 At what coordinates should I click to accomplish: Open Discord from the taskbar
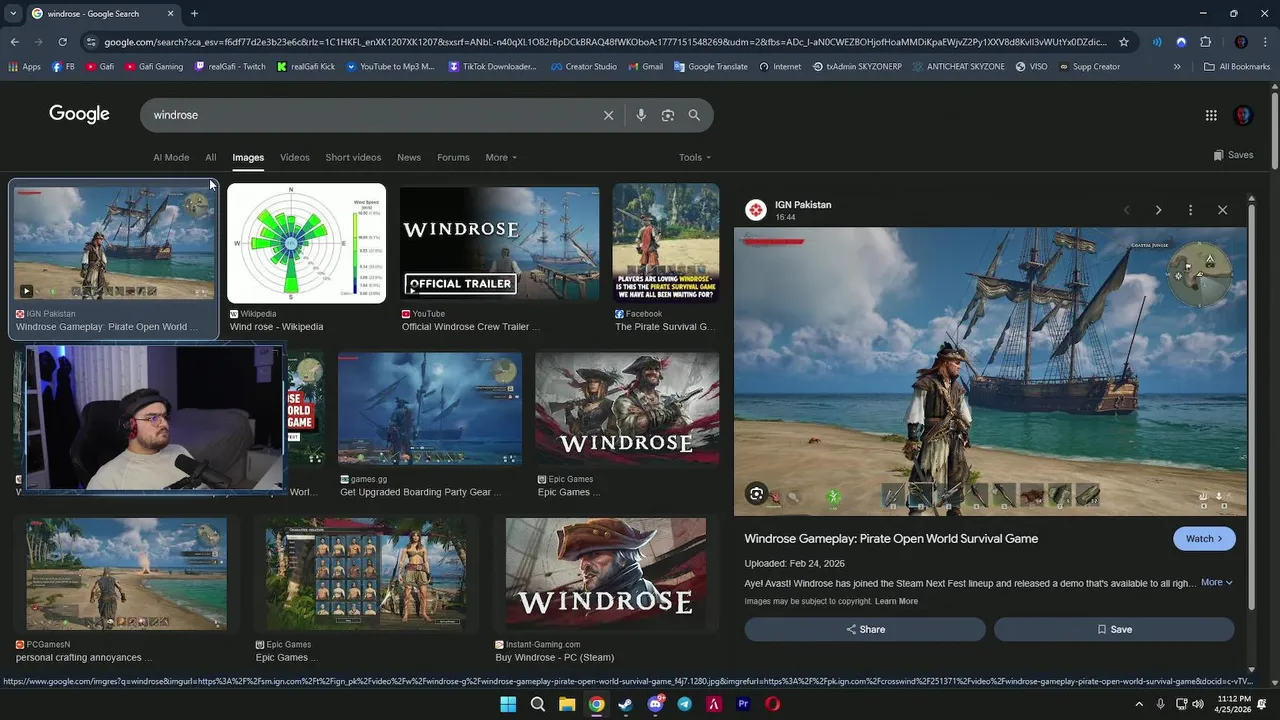(656, 704)
